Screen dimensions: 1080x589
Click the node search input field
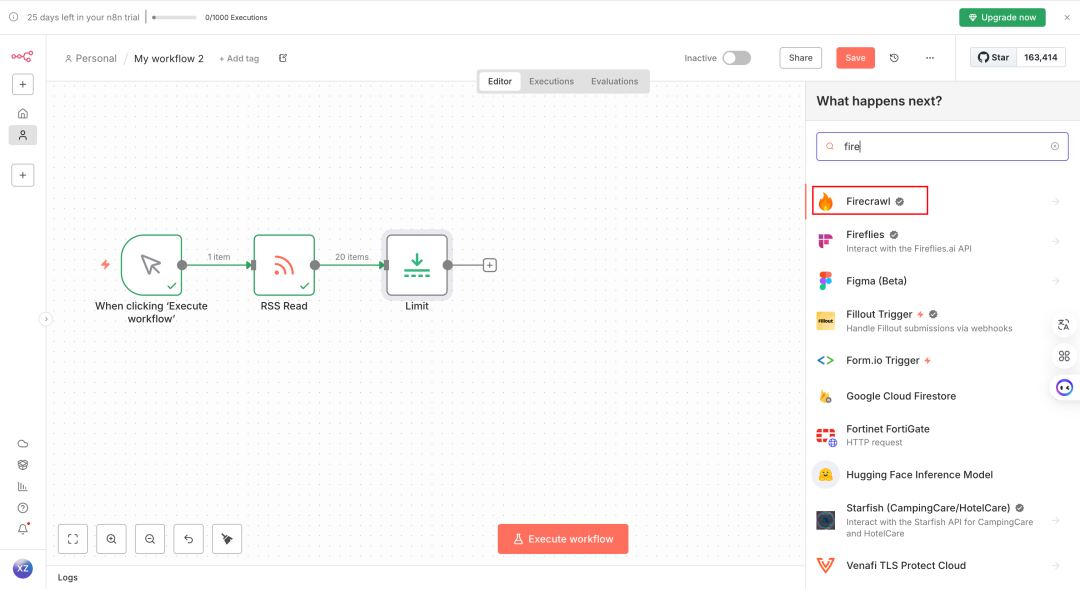click(942, 146)
